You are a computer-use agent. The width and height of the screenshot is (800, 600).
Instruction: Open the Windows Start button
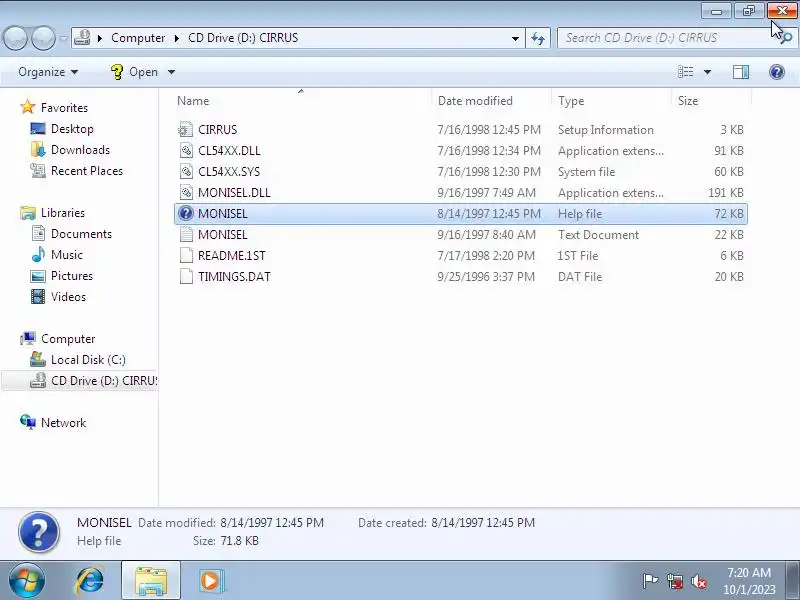pyautogui.click(x=26, y=581)
